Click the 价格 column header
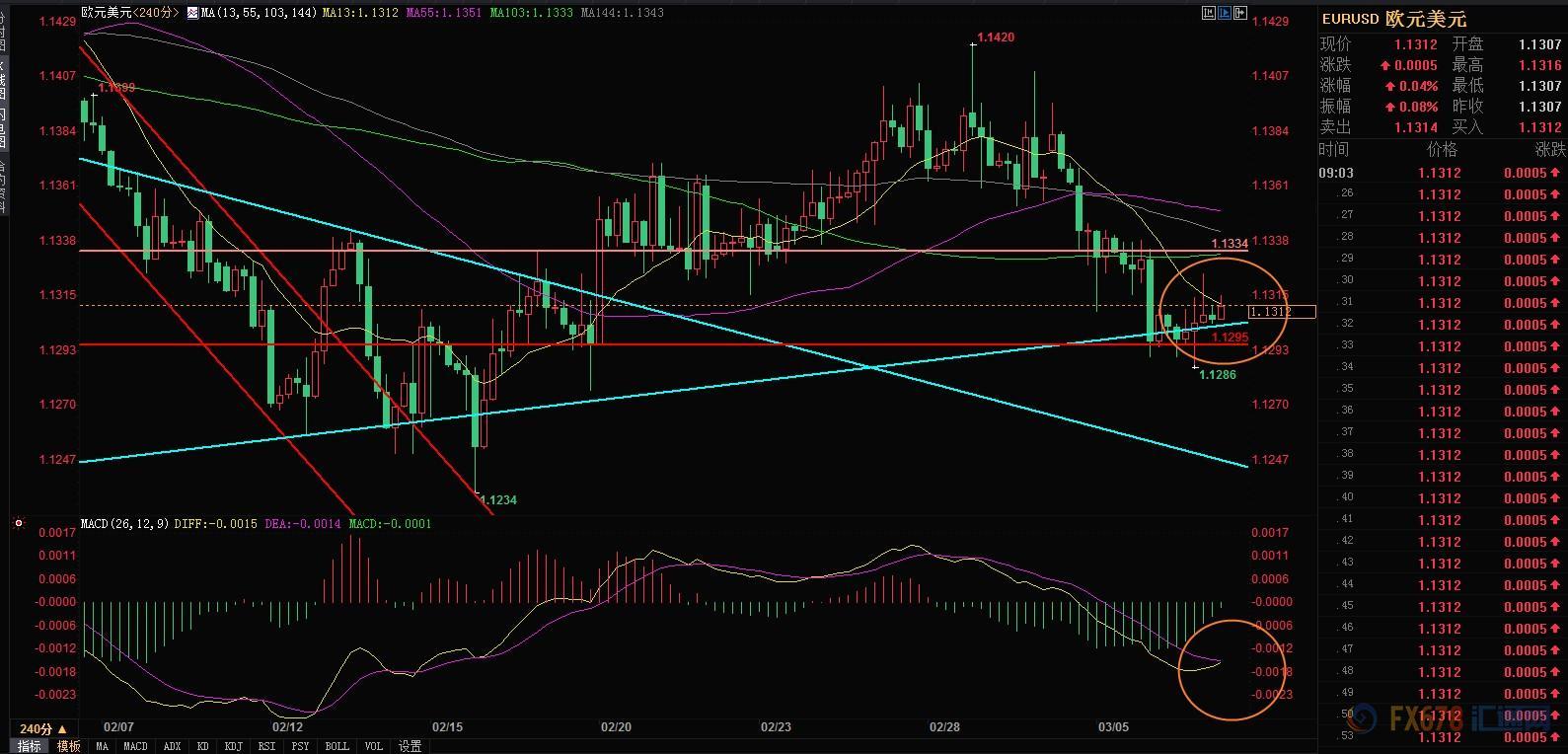This screenshot has width=1568, height=754. 1442,149
